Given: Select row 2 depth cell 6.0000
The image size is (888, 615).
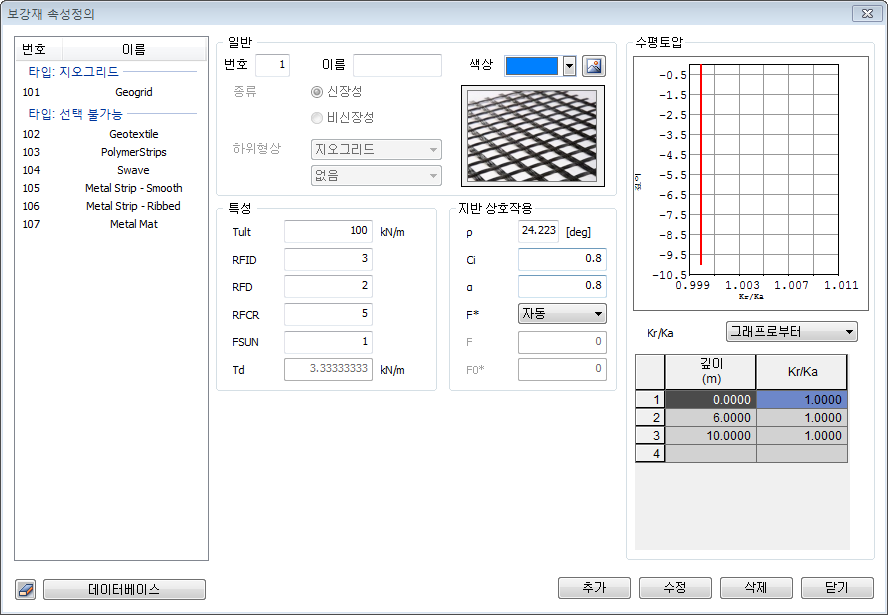Looking at the screenshot, I should (711, 418).
